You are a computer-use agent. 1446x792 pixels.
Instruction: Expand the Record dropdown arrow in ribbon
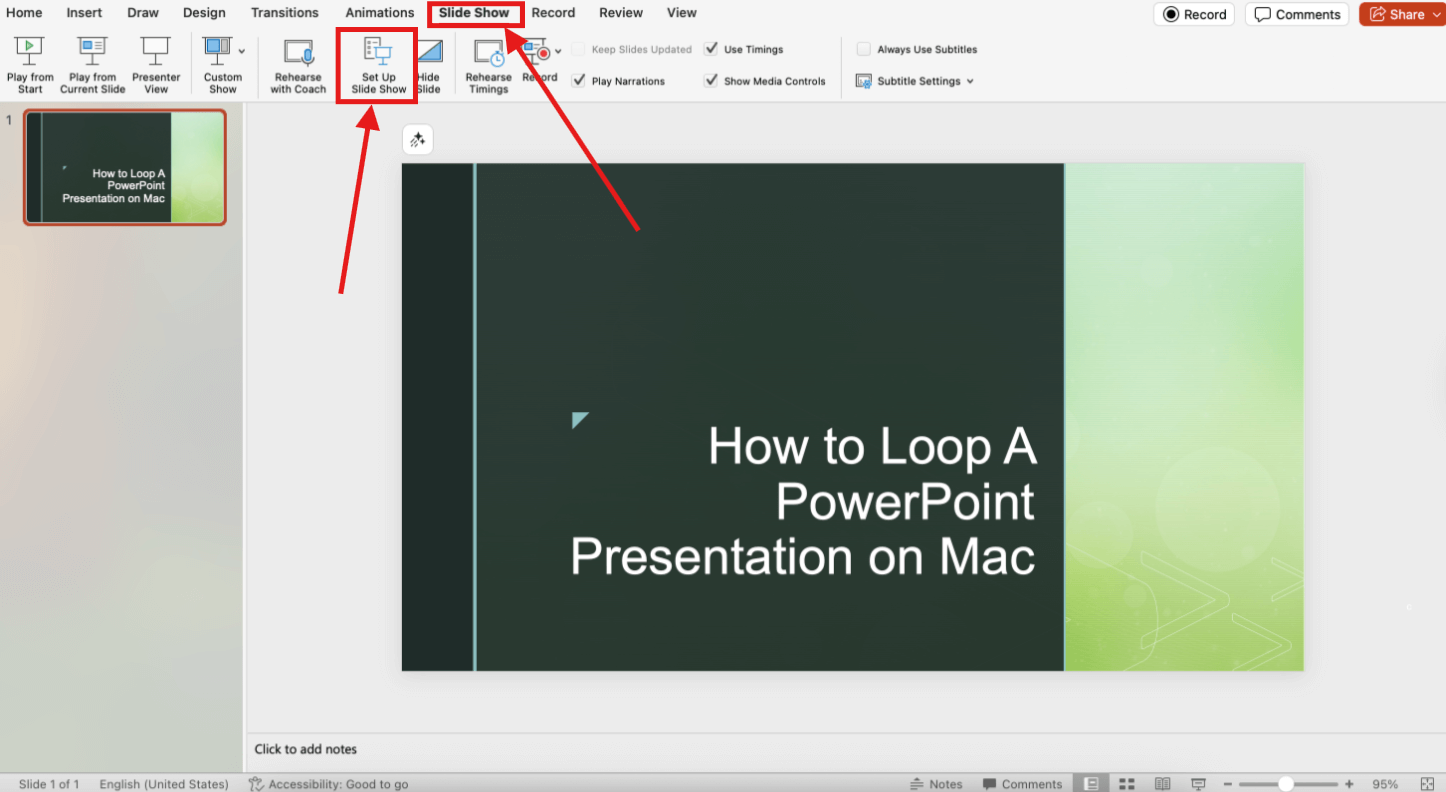[x=558, y=51]
